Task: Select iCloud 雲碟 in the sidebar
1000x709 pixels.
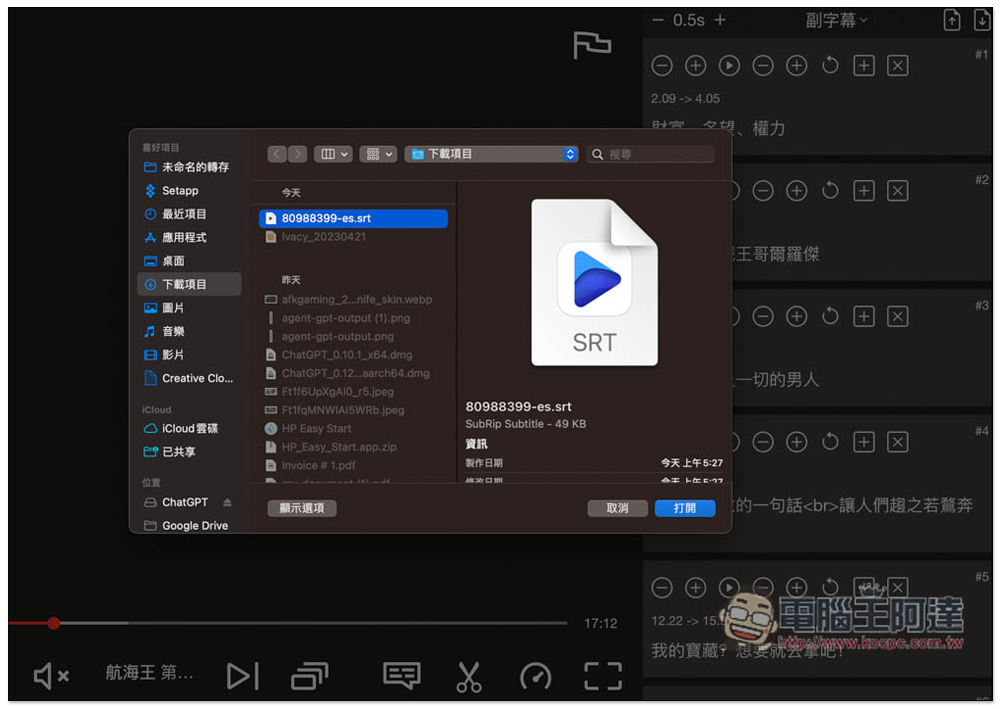Action: [189, 428]
